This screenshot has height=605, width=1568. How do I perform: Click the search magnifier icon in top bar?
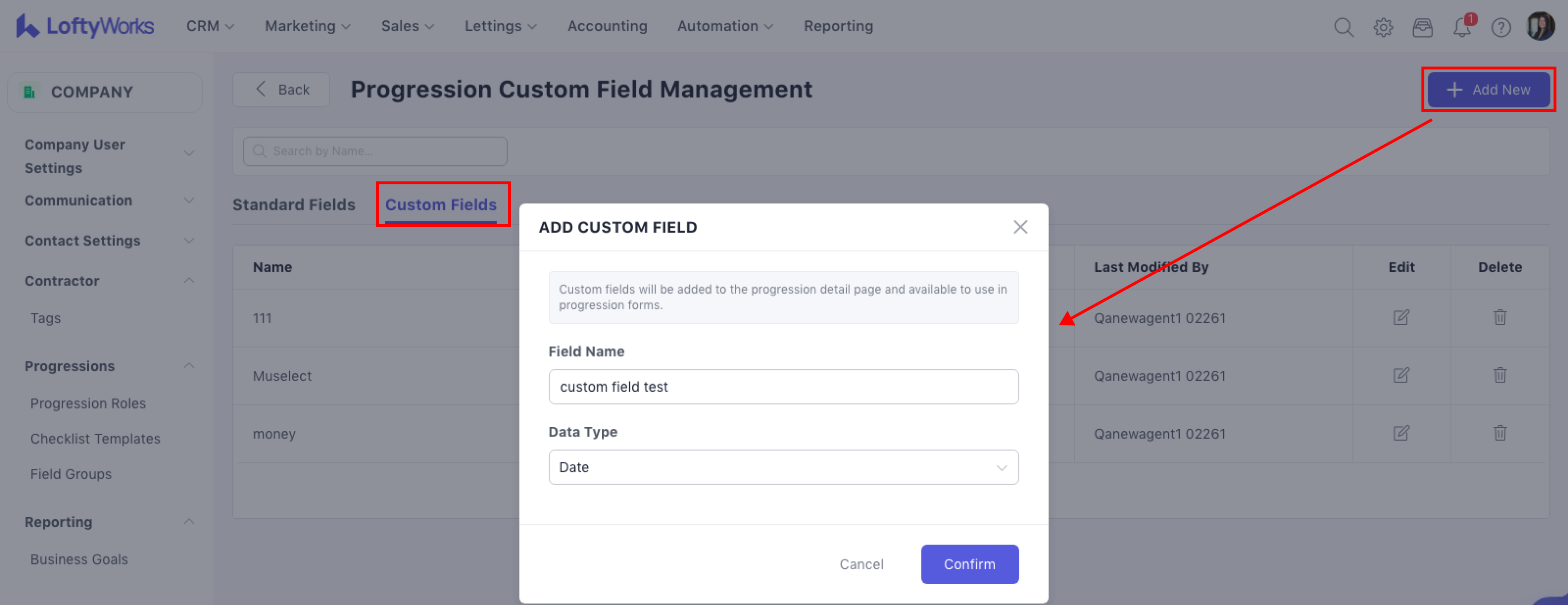pos(1343,27)
